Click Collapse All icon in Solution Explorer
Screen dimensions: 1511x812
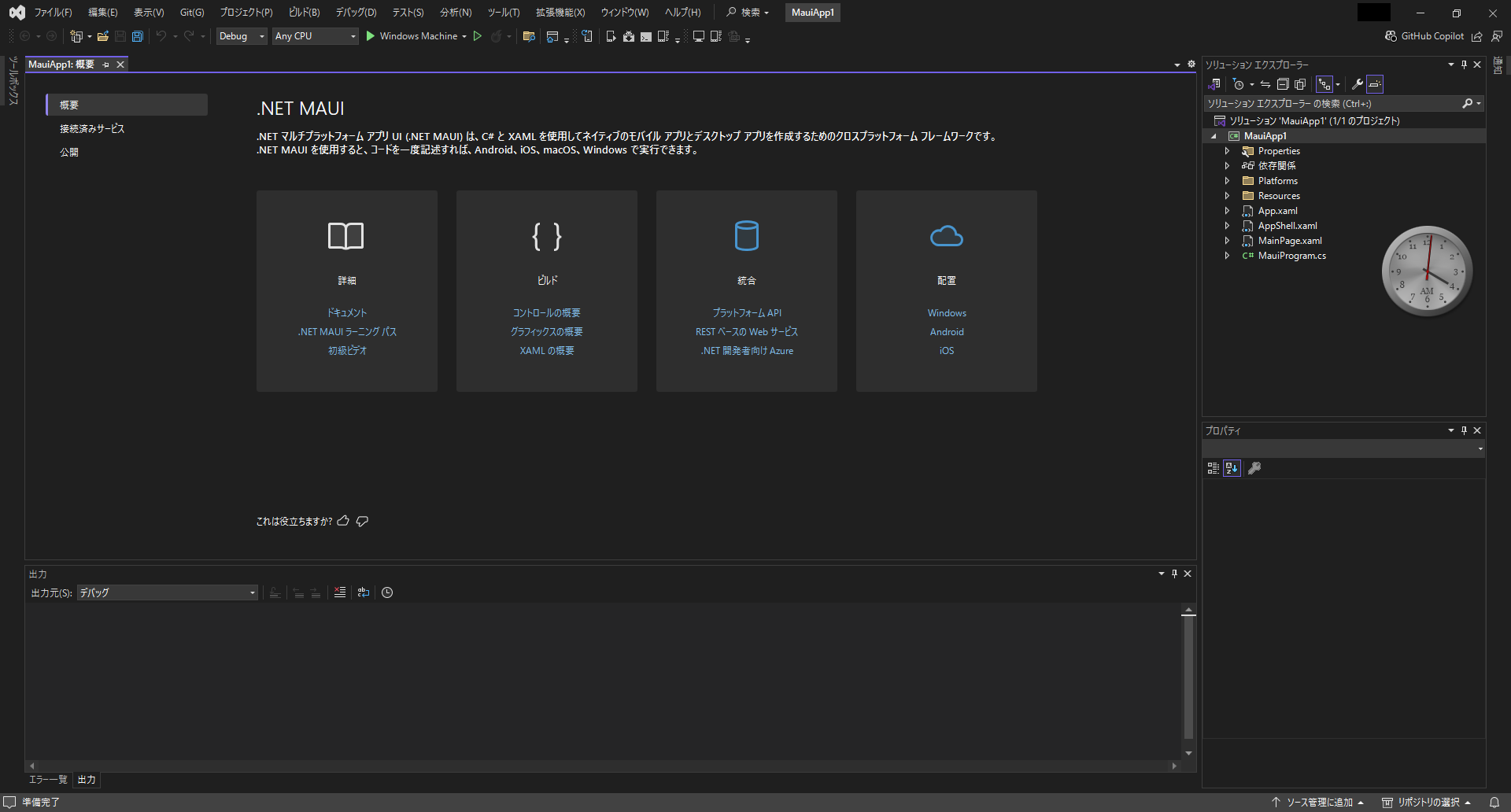pos(1282,84)
